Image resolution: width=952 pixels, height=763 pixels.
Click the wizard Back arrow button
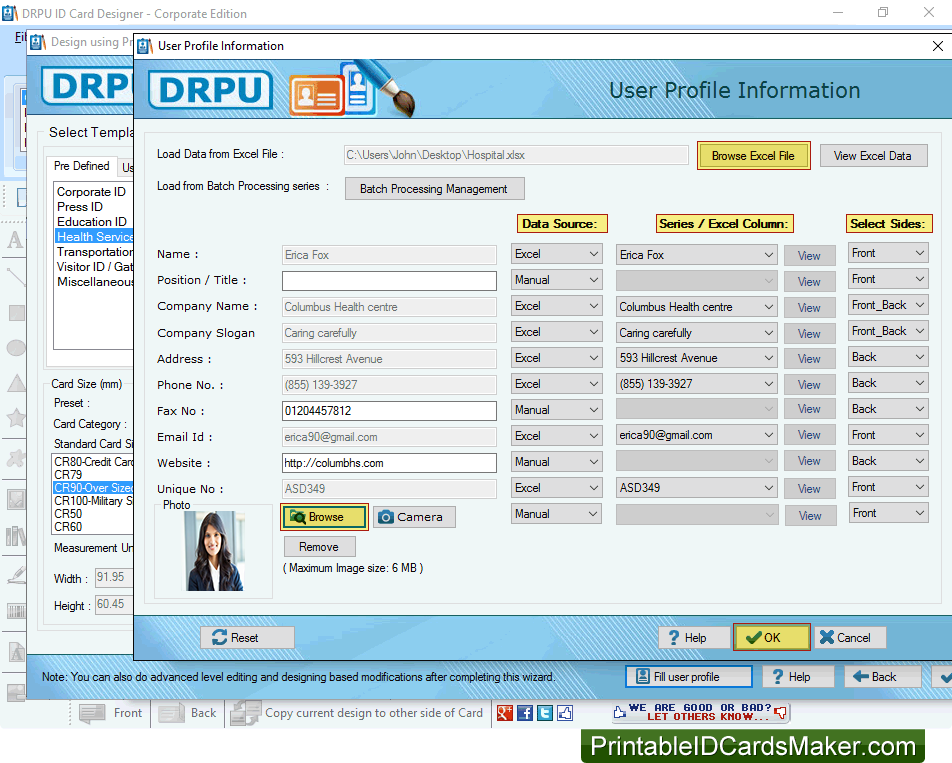click(x=882, y=677)
